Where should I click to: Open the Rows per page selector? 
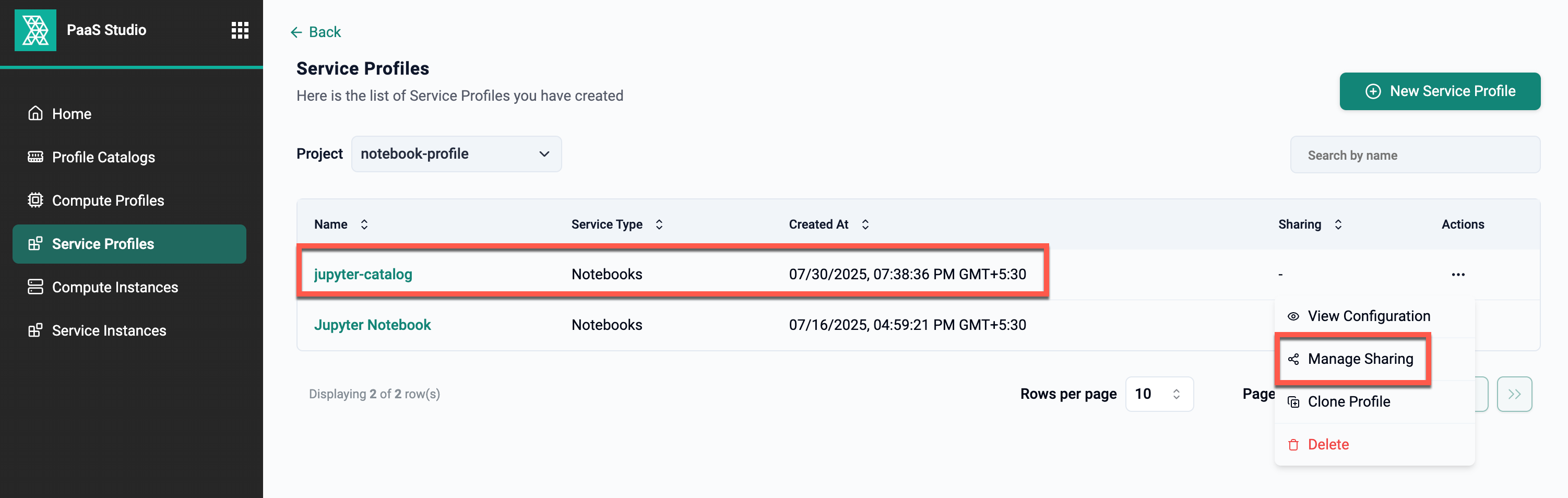(x=1159, y=394)
